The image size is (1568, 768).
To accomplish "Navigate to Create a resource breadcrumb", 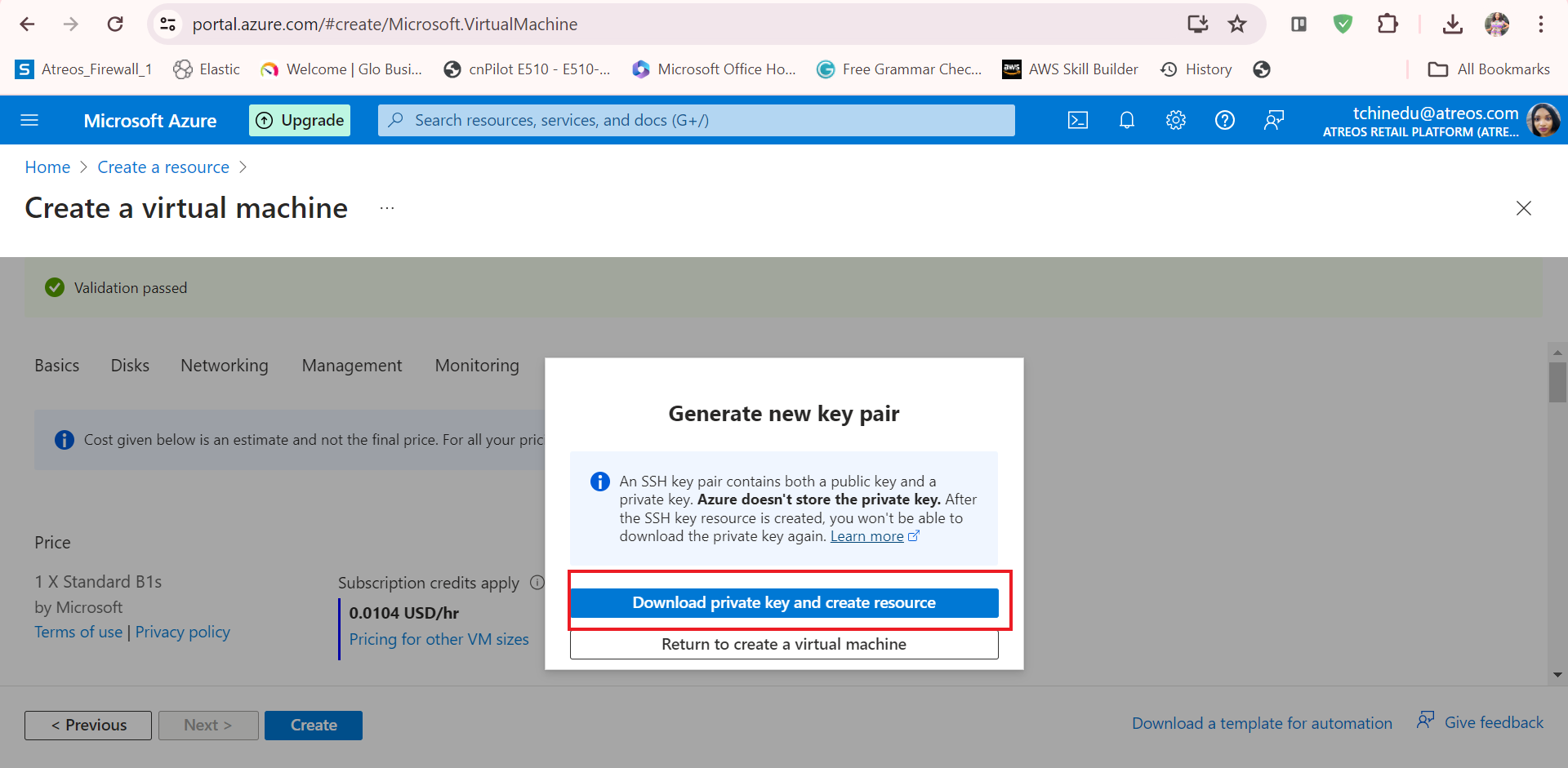I will (163, 167).
